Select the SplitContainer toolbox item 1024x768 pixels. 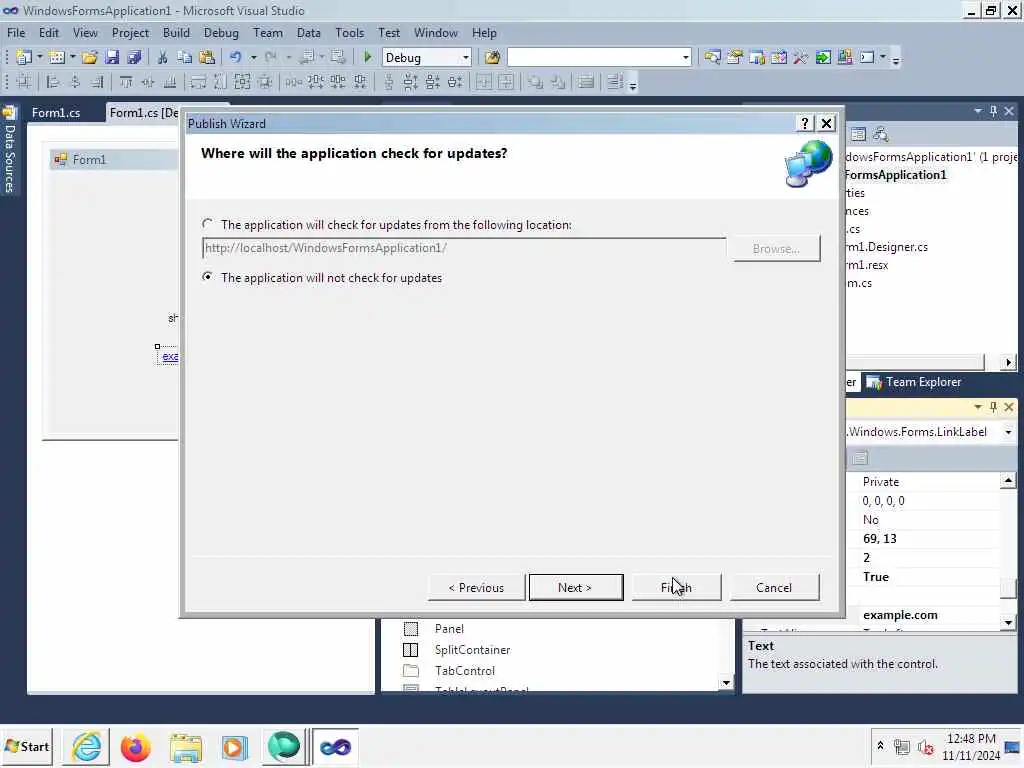point(472,650)
